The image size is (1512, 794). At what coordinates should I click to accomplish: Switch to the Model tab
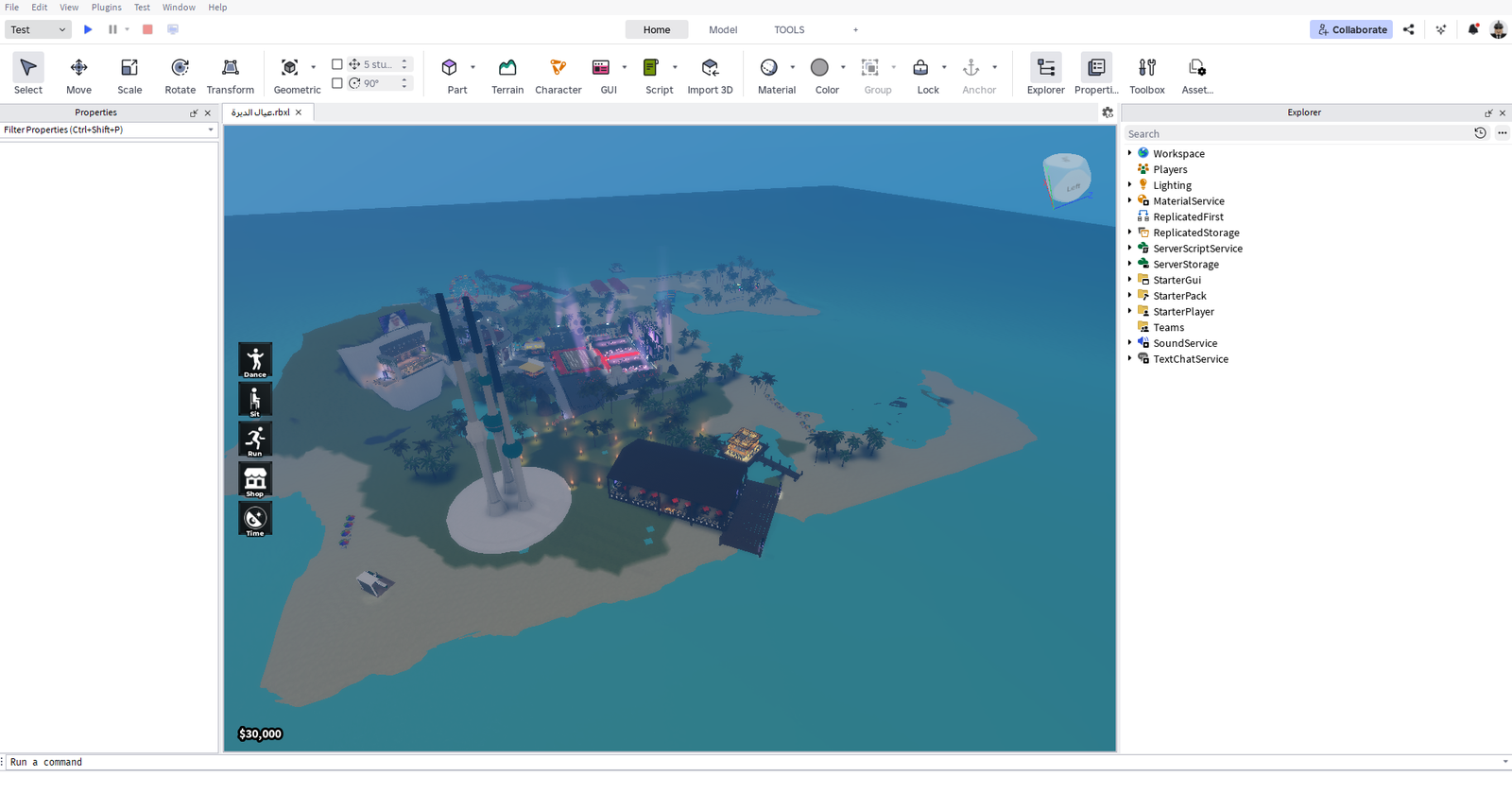click(723, 29)
